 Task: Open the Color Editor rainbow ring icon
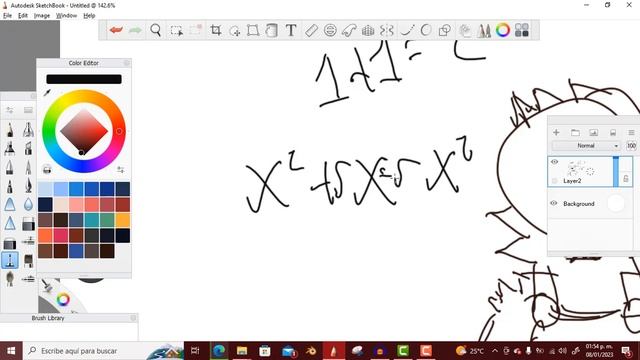tap(503, 30)
